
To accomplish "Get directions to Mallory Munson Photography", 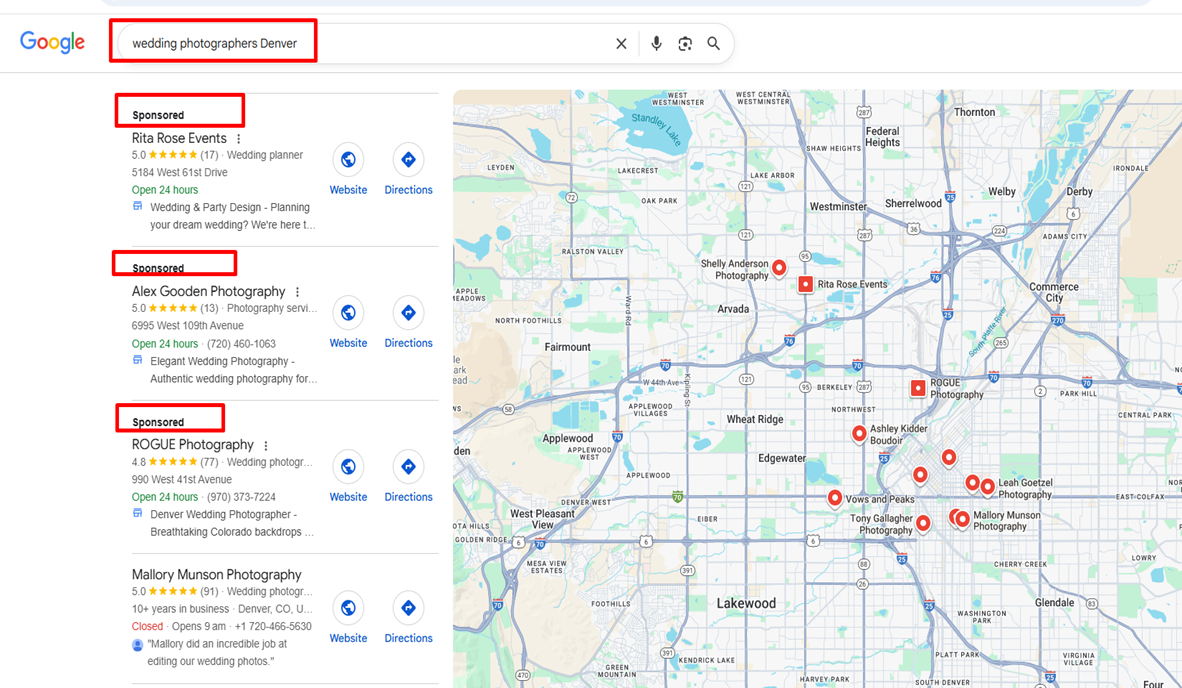I will (408, 608).
